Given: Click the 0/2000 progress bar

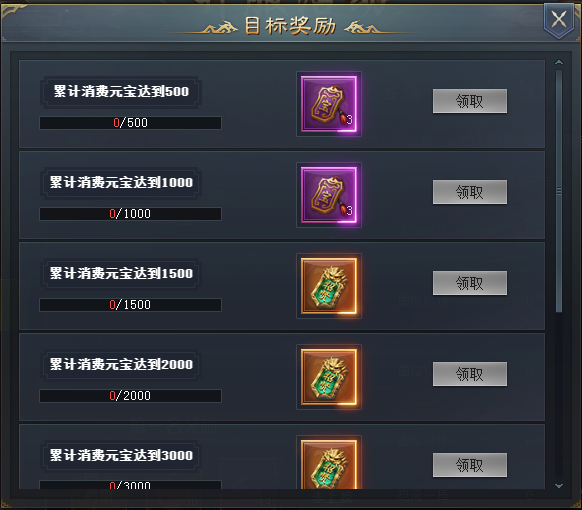Looking at the screenshot, I should click(x=130, y=396).
